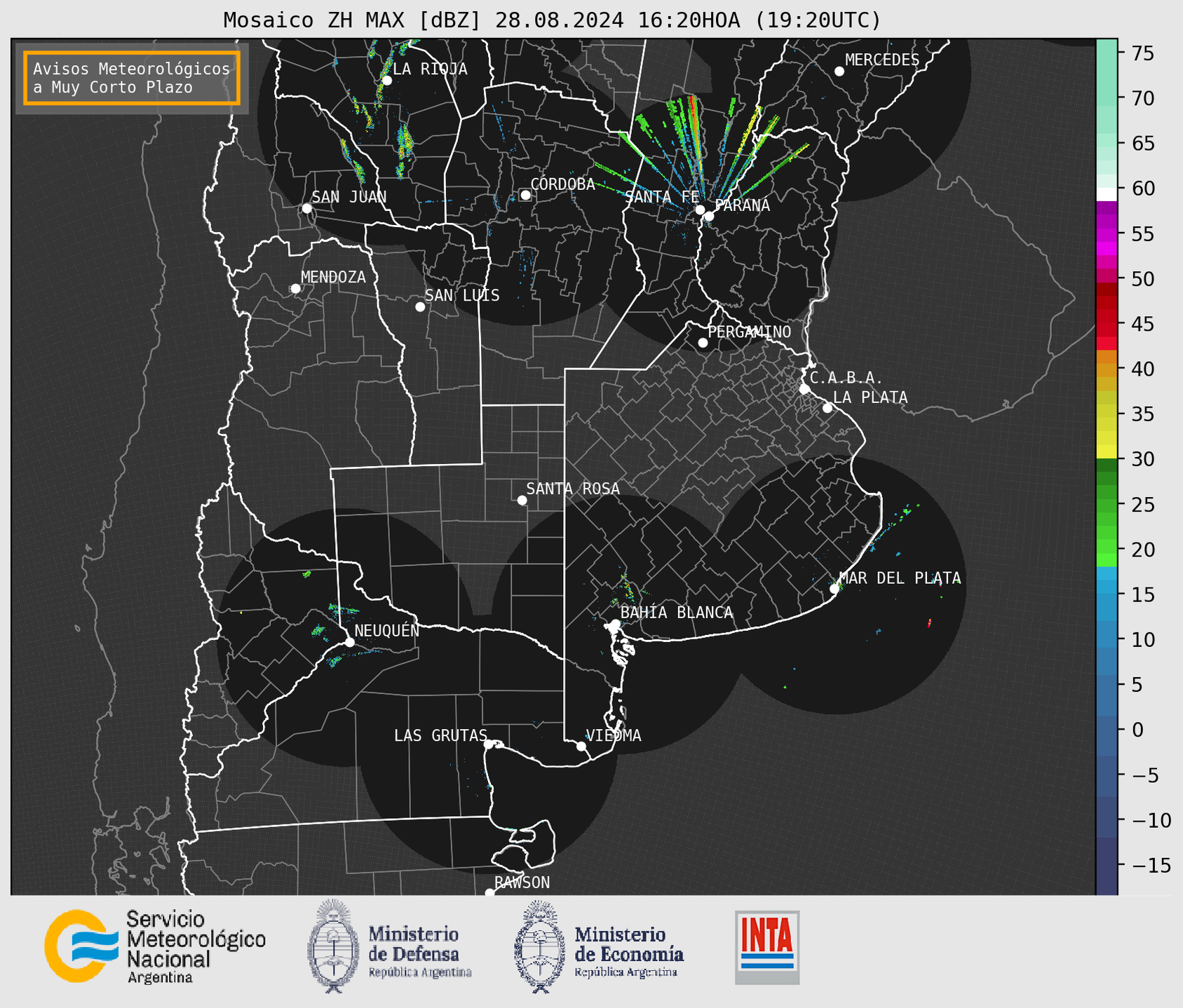Click the 'MAR DEL PLATA' map label

coord(900,578)
